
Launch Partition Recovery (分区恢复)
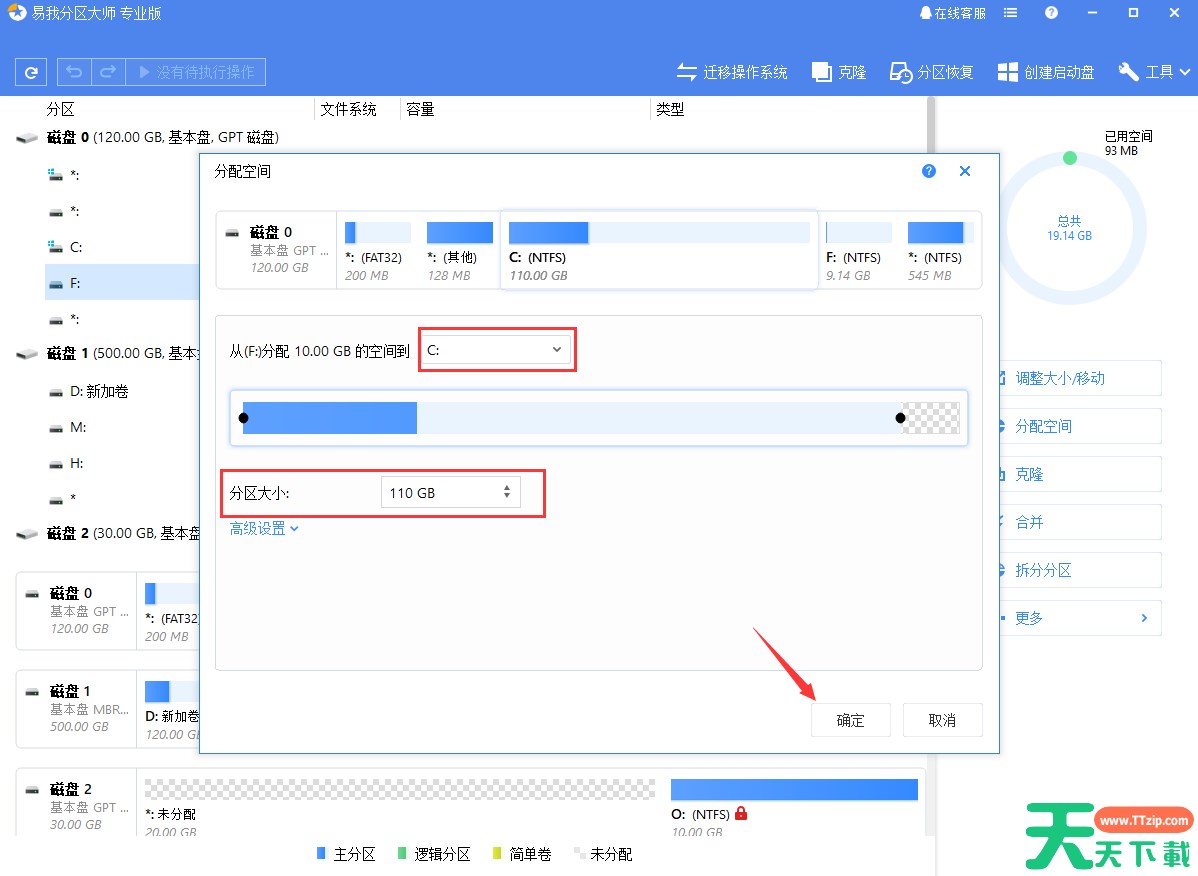coord(931,72)
